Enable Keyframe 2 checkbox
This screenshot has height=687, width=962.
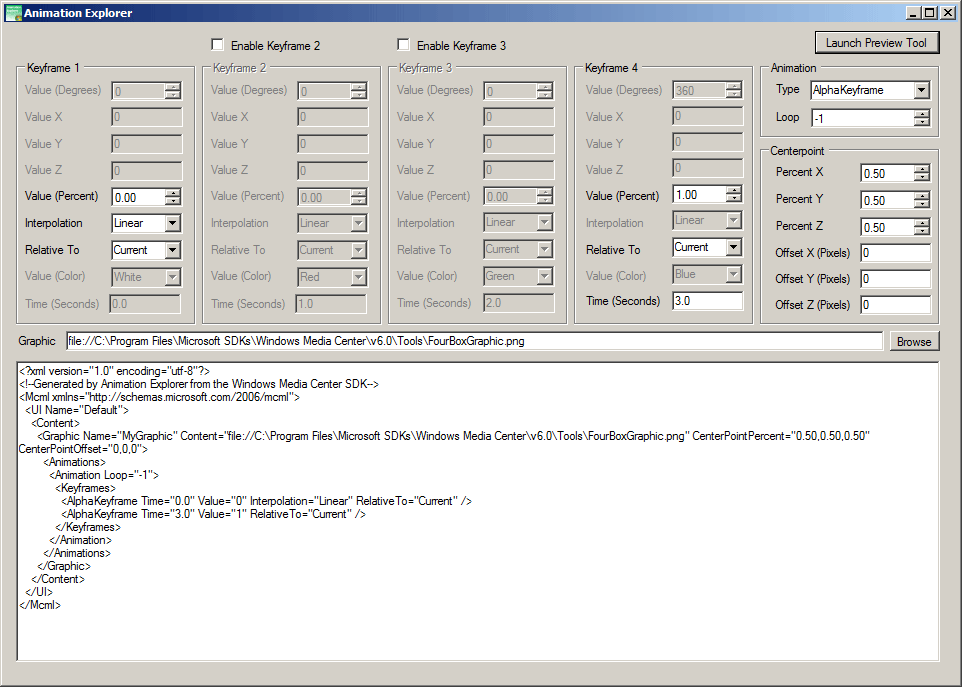point(217,44)
